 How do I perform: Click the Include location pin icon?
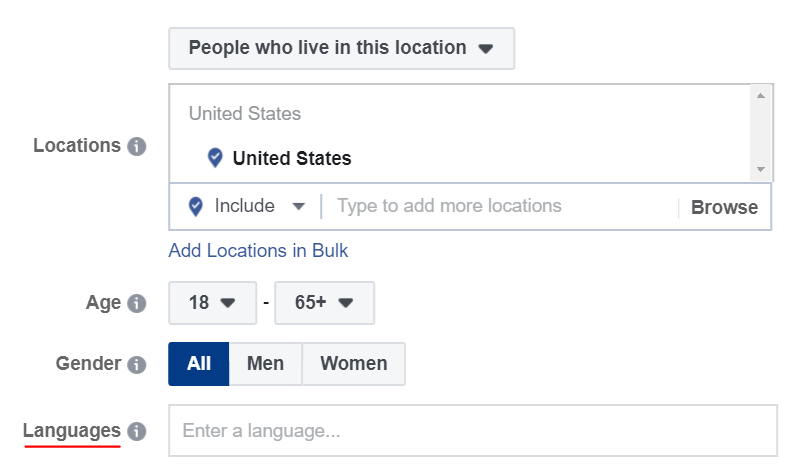[x=196, y=207]
